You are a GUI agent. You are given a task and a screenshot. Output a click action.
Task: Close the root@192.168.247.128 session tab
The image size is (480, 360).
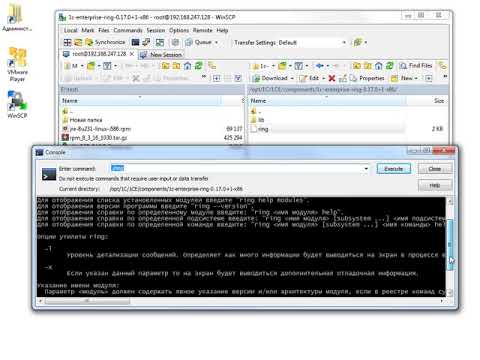tap(132, 54)
